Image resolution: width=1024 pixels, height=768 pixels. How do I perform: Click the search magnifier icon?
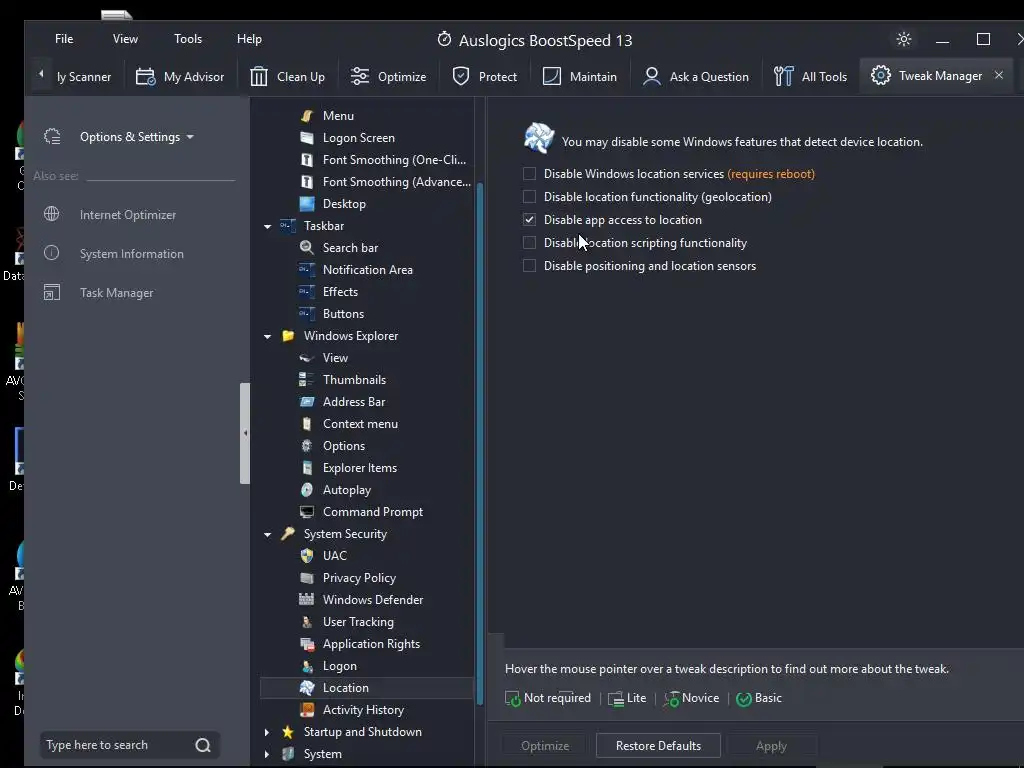click(203, 745)
